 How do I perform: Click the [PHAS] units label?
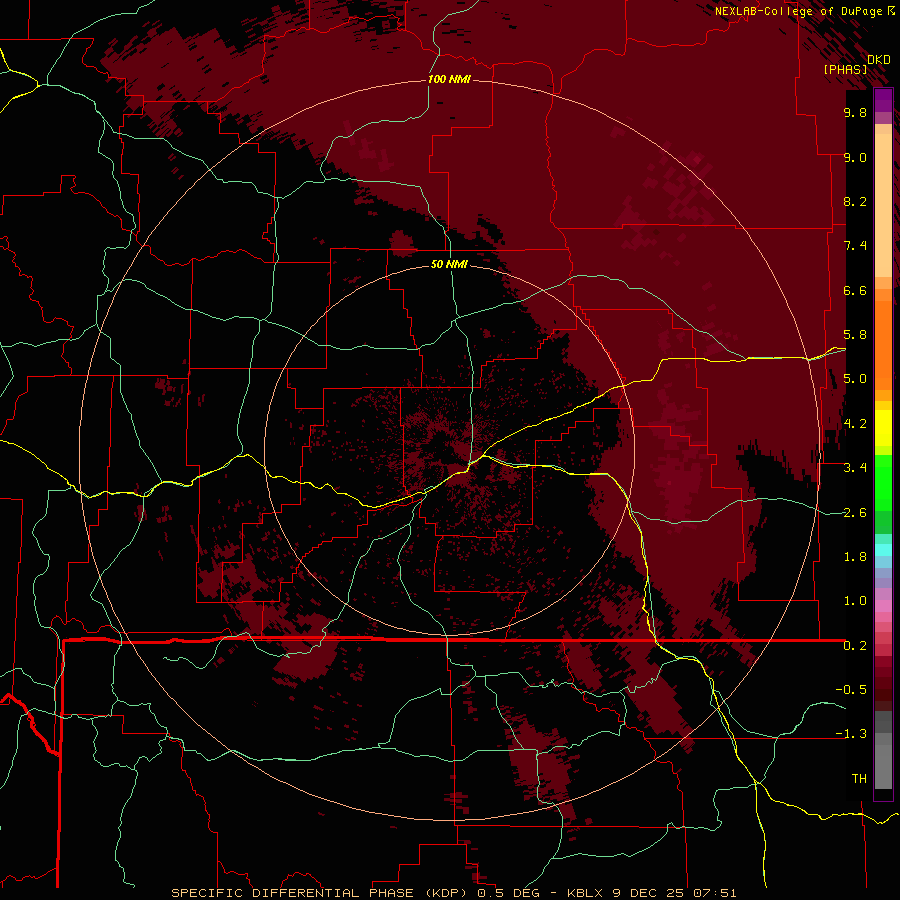click(x=845, y=69)
